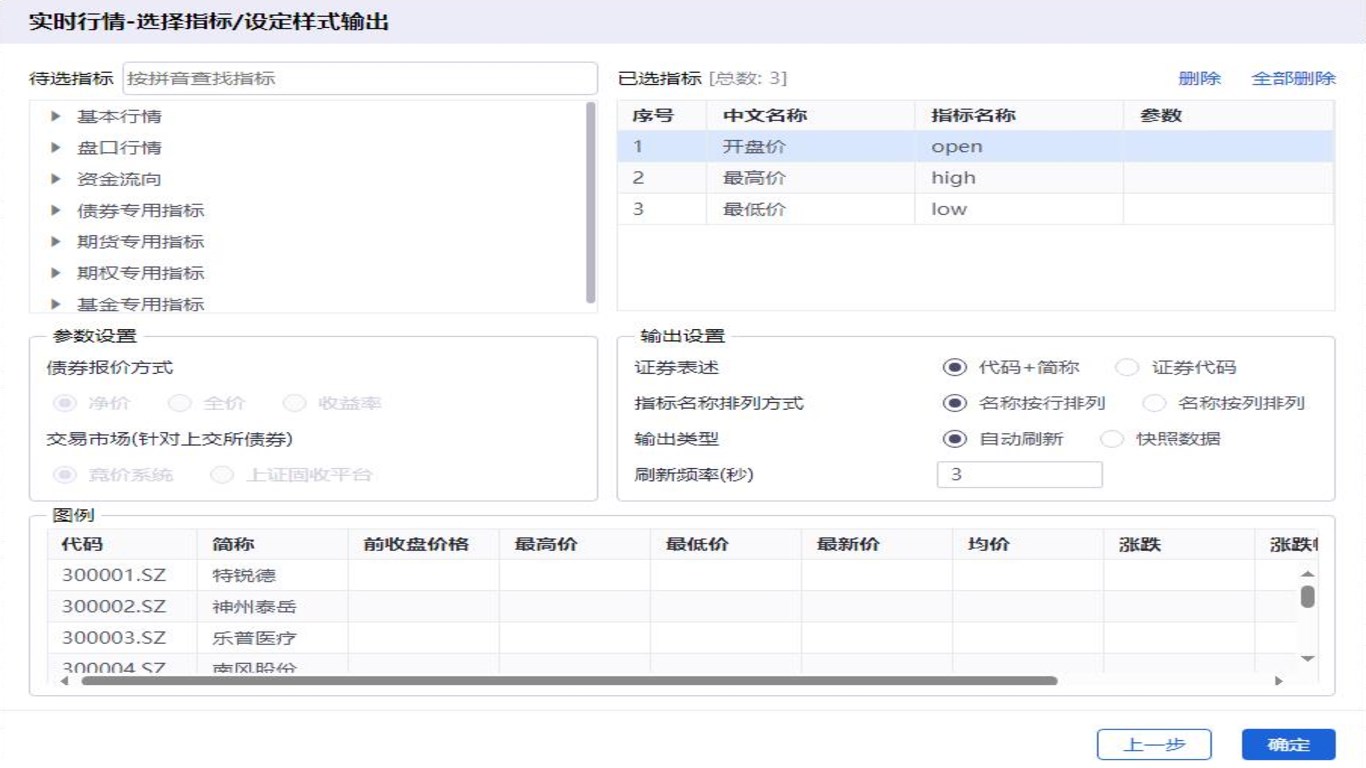Expand the 期权专用指标 tree node
Screen dimensions: 1366x768
pyautogui.click(x=56, y=272)
